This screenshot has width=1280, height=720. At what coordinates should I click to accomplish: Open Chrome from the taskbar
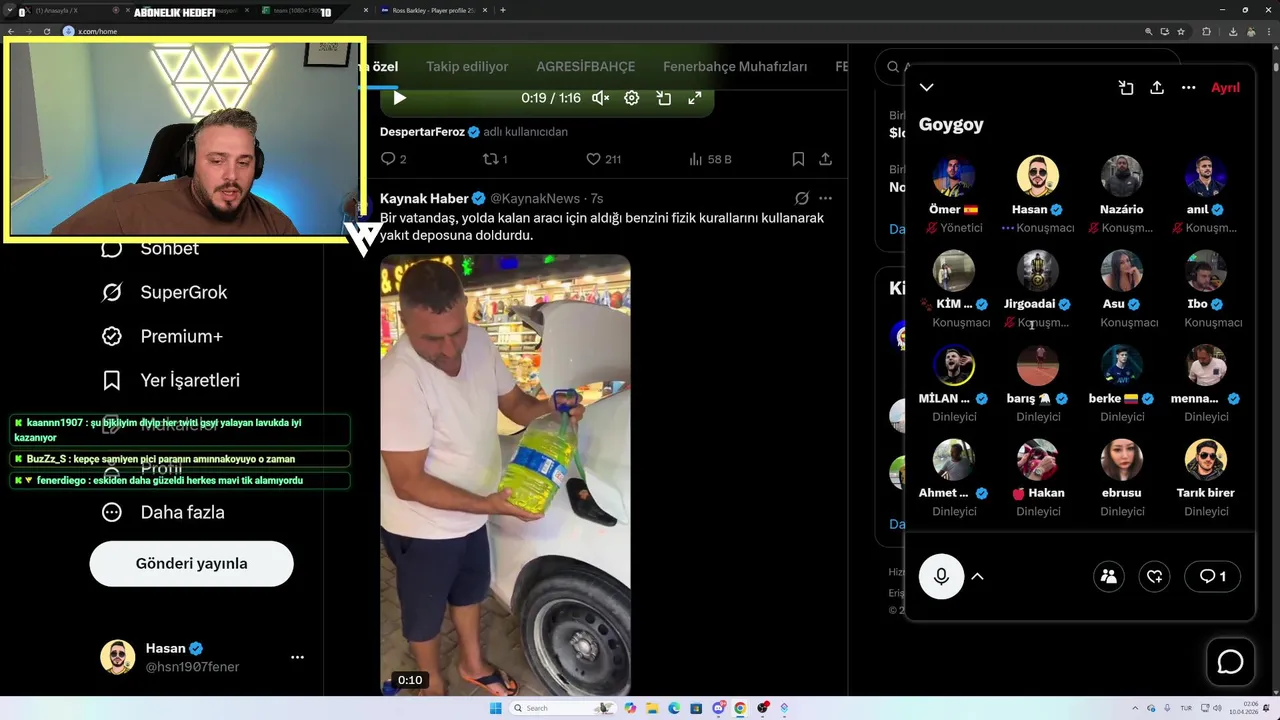[740, 708]
